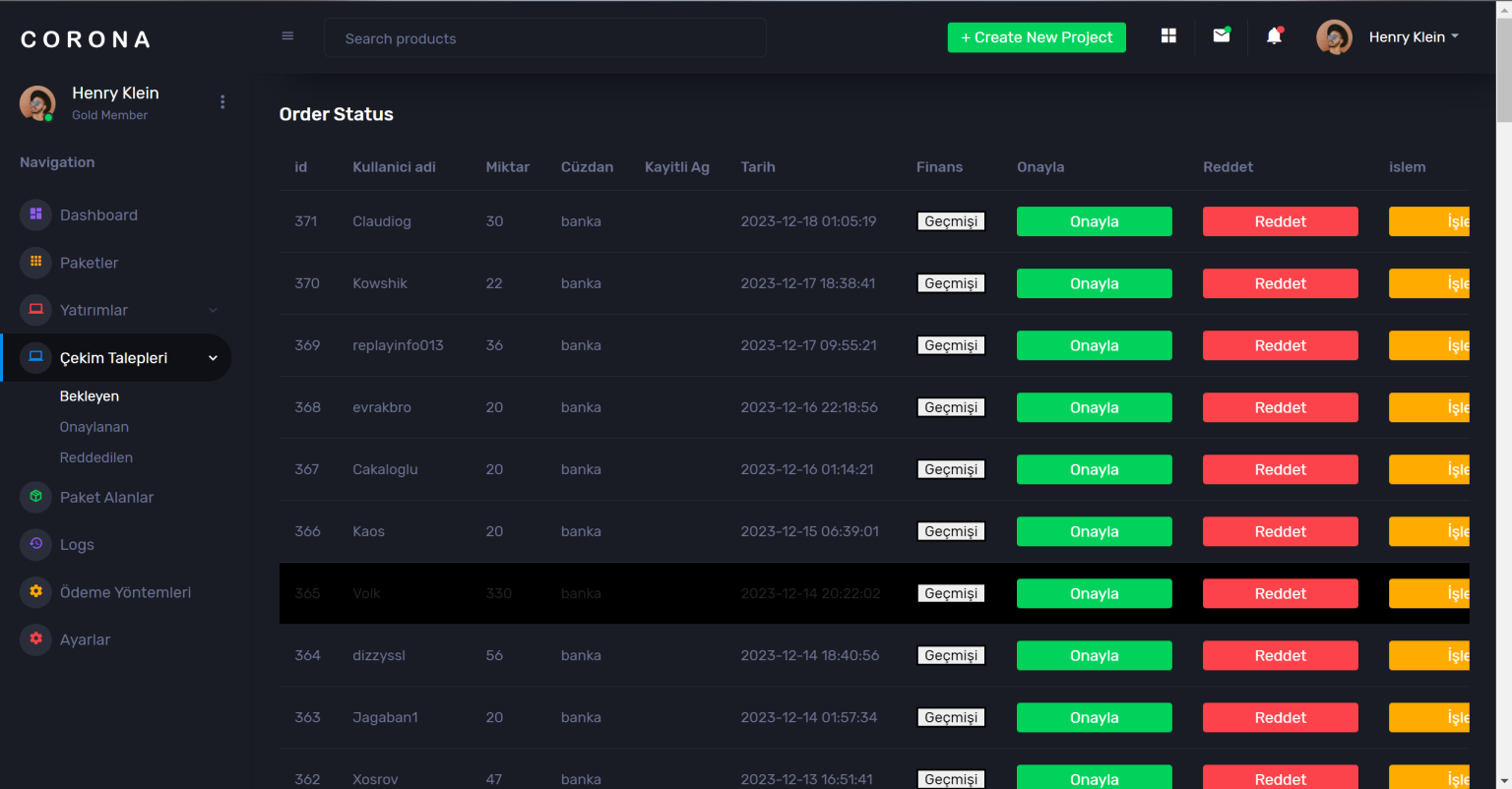
Task: Click the apps grid icon in top bar
Action: tap(1168, 36)
